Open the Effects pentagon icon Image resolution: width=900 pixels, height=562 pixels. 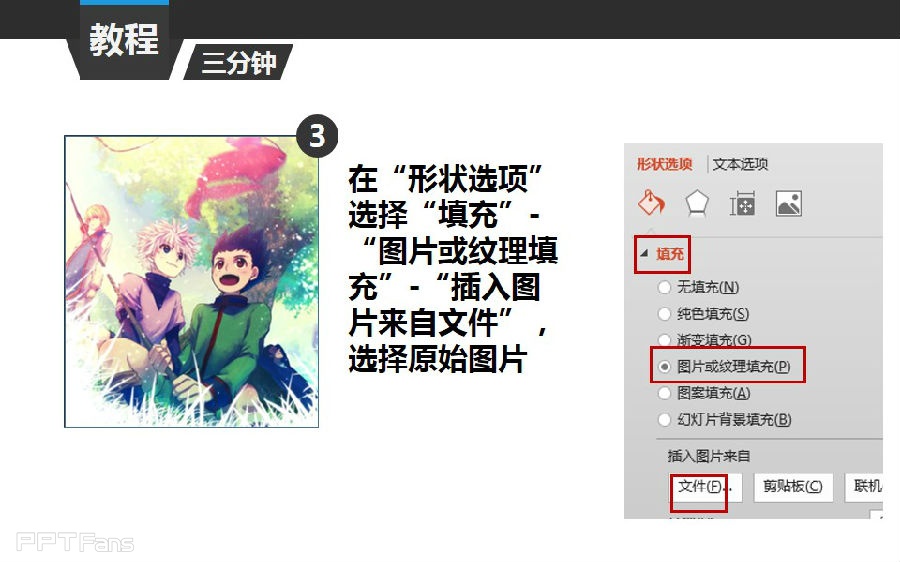pyautogui.click(x=697, y=204)
